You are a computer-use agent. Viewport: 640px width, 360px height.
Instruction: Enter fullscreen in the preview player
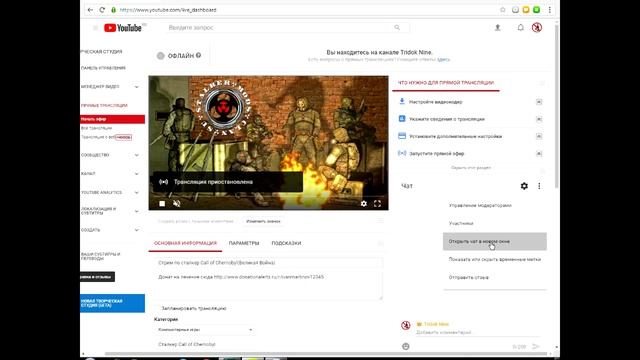coord(378,203)
